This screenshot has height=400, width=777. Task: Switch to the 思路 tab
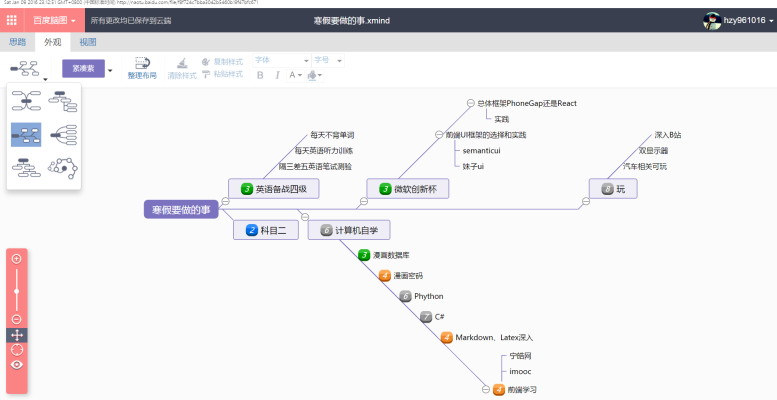click(18, 42)
